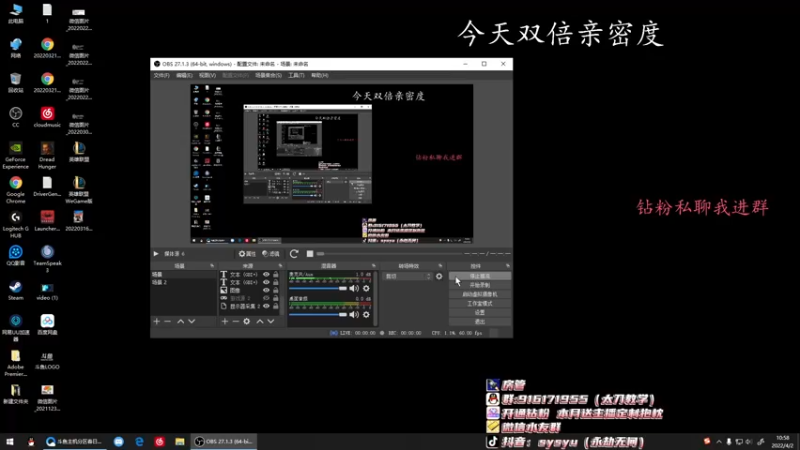The width and height of the screenshot is (800, 450).
Task: Open Google Chrome desktop shortcut
Action: pyautogui.click(x=15, y=189)
